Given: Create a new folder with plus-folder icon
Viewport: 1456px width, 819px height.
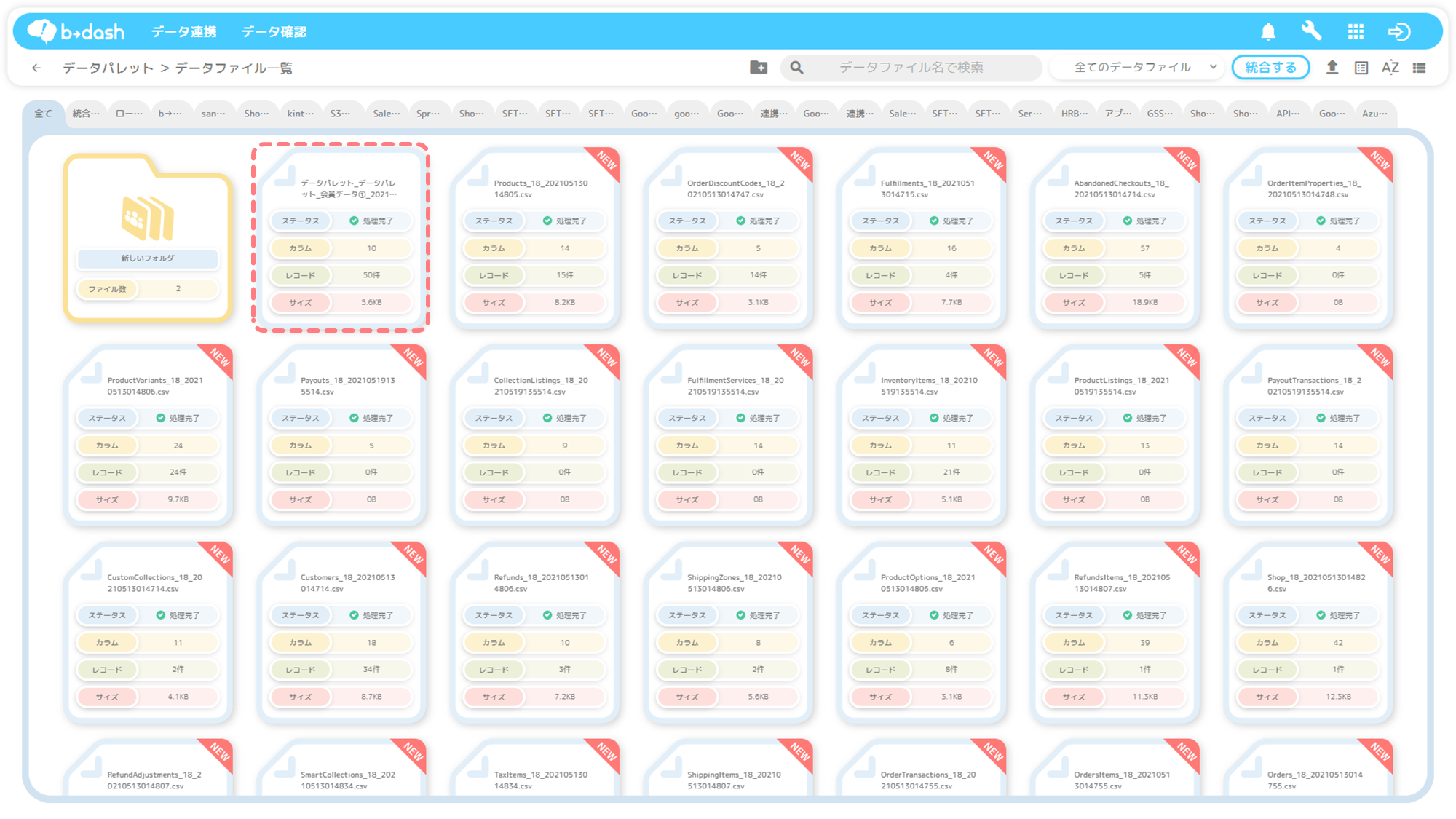Looking at the screenshot, I should 759,67.
